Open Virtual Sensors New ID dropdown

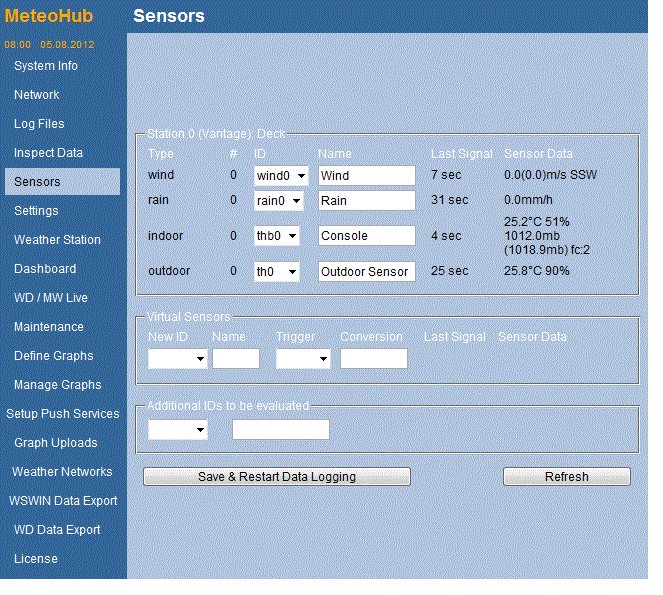(x=178, y=359)
